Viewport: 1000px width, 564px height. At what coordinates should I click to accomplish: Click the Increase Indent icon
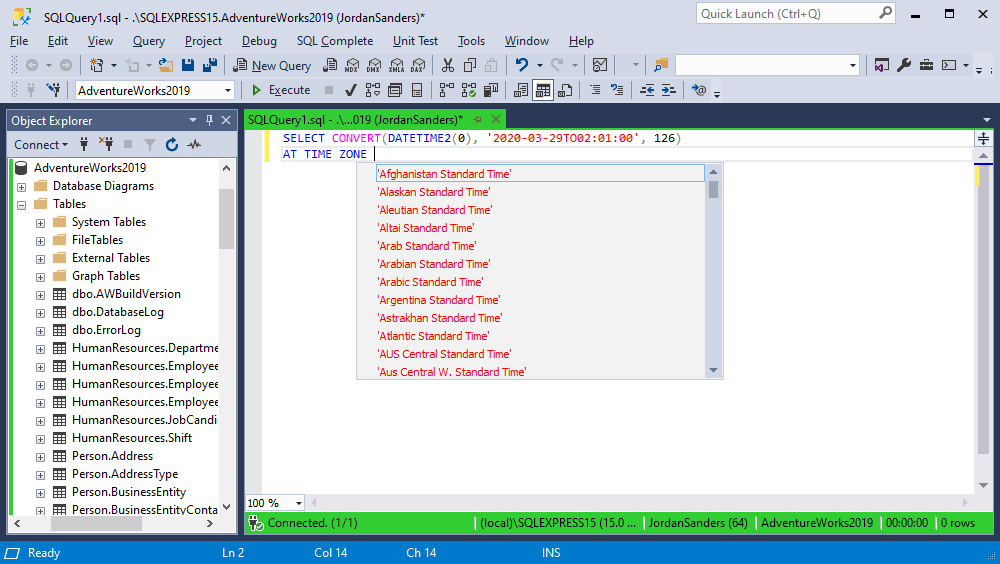click(x=668, y=90)
